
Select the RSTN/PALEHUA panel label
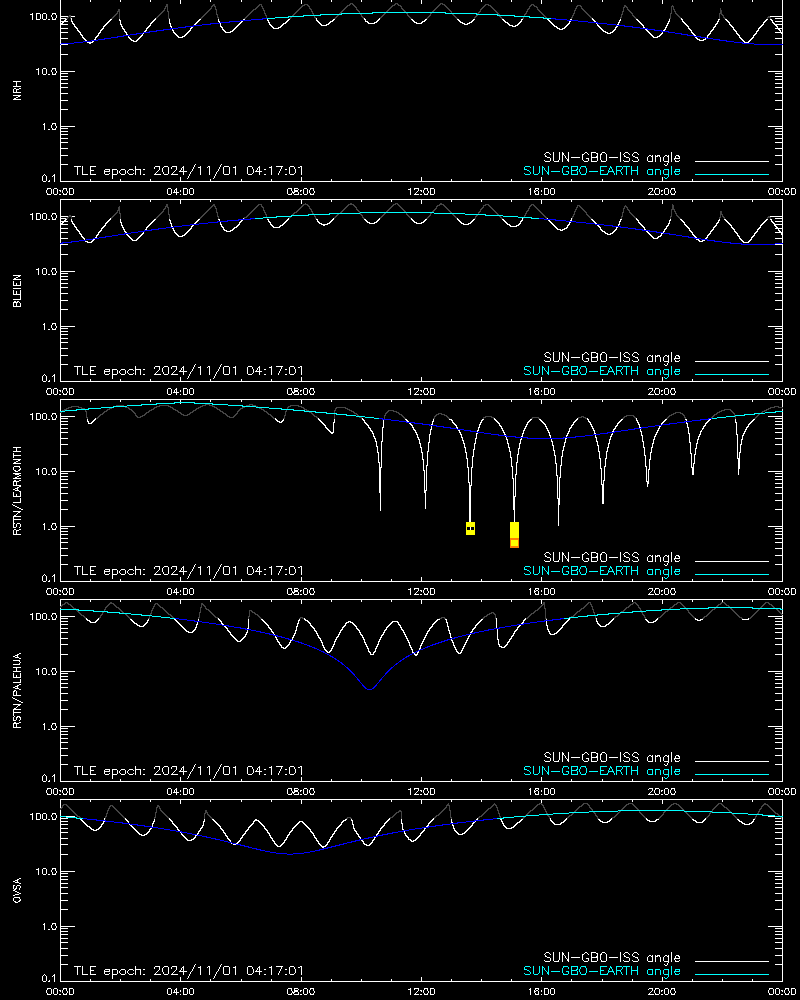17,691
